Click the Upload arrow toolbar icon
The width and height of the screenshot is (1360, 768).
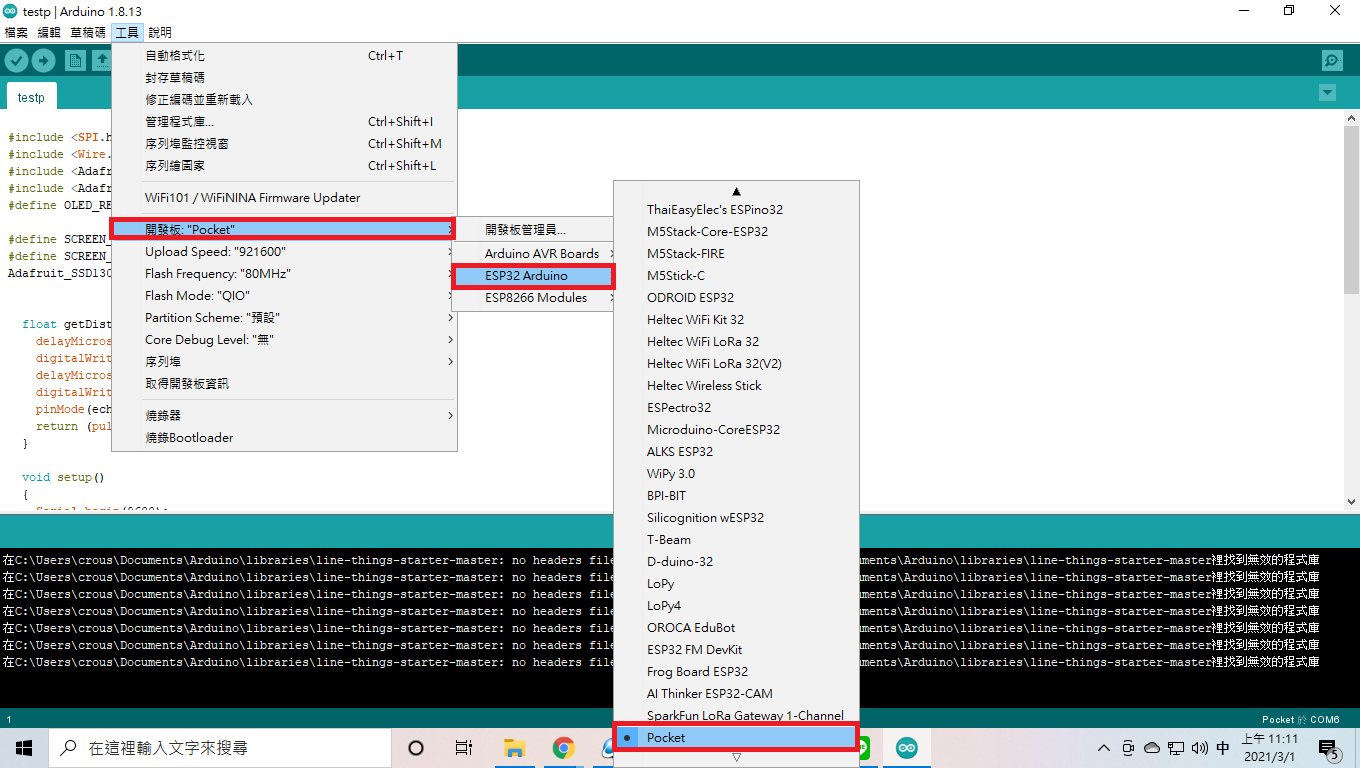pos(44,61)
